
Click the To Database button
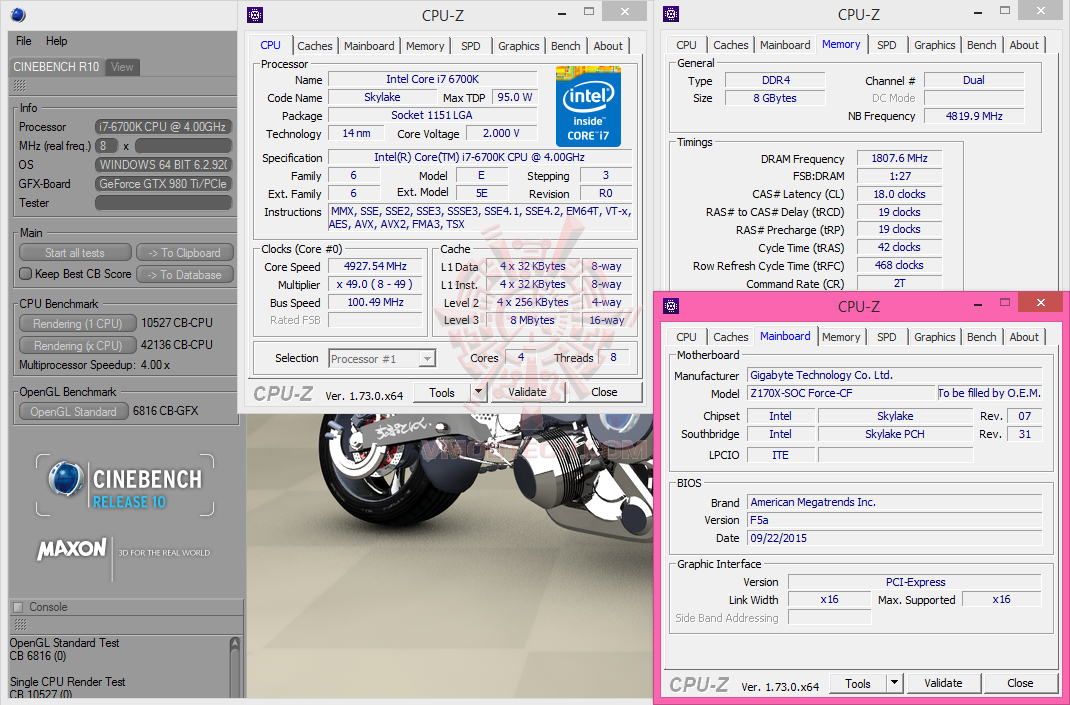[x=185, y=274]
